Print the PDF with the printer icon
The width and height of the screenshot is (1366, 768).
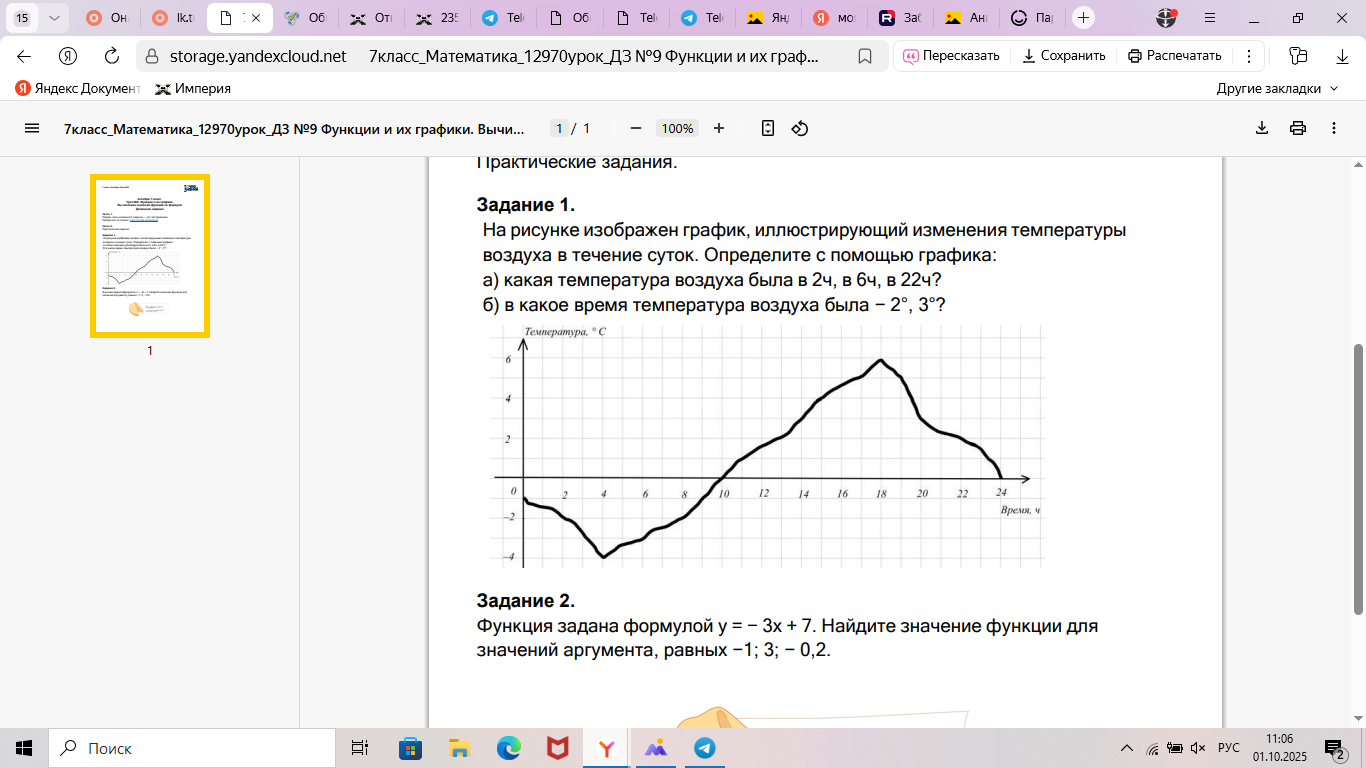coord(1298,128)
